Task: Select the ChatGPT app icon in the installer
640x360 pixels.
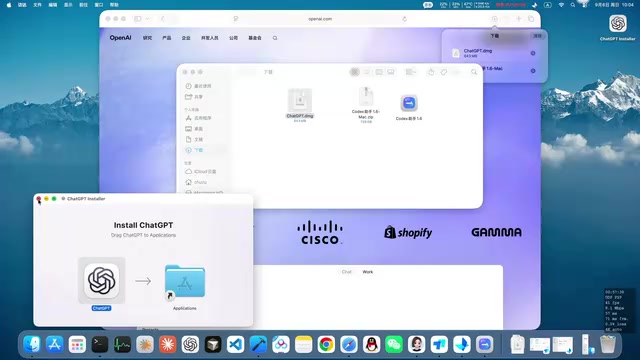Action: (x=102, y=280)
